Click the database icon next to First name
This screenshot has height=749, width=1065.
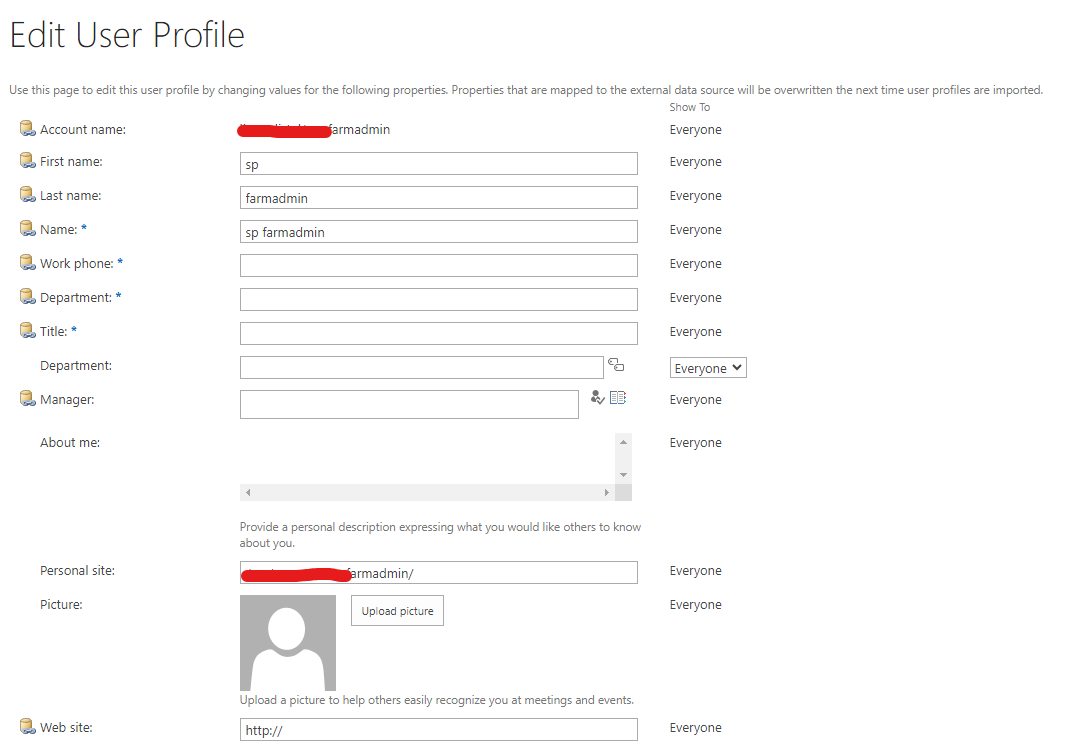click(x=25, y=159)
